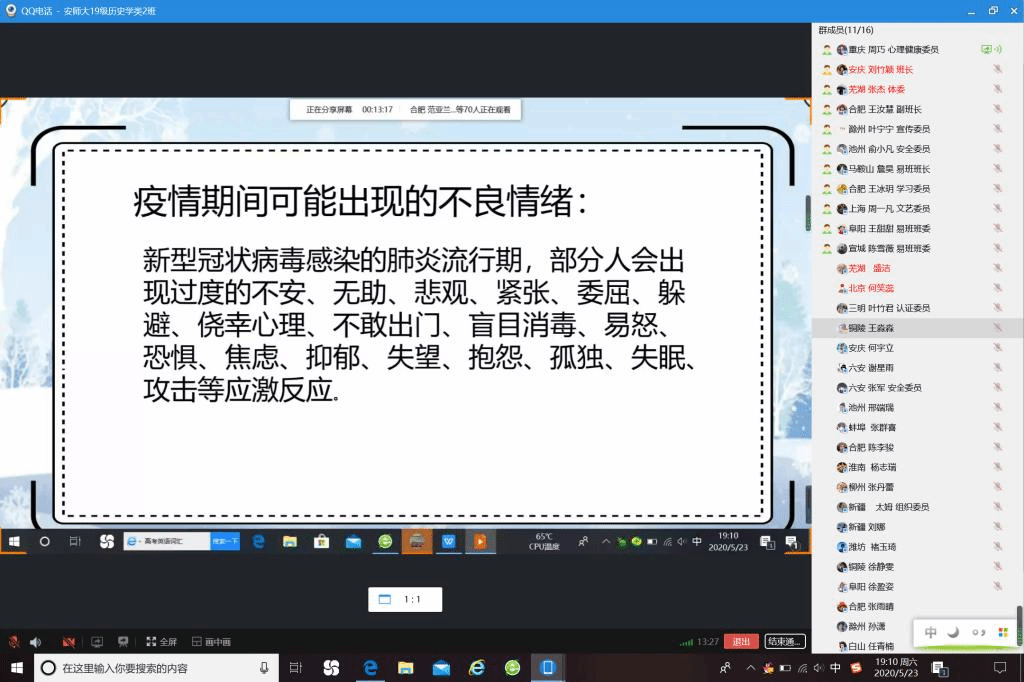Turn on the camera in call toolbar
This screenshot has height=682, width=1024.
(69, 642)
